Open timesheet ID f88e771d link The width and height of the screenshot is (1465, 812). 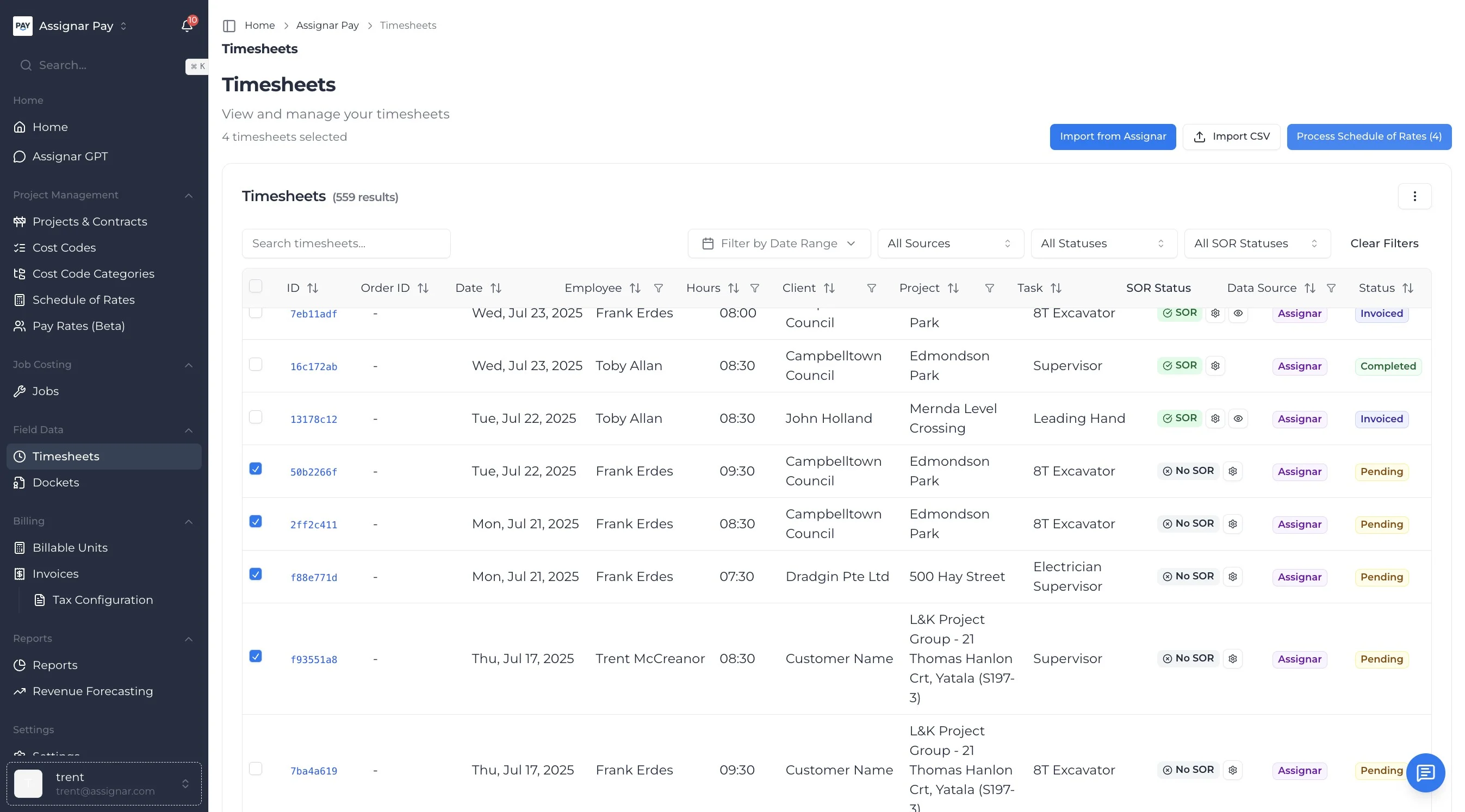point(313,578)
